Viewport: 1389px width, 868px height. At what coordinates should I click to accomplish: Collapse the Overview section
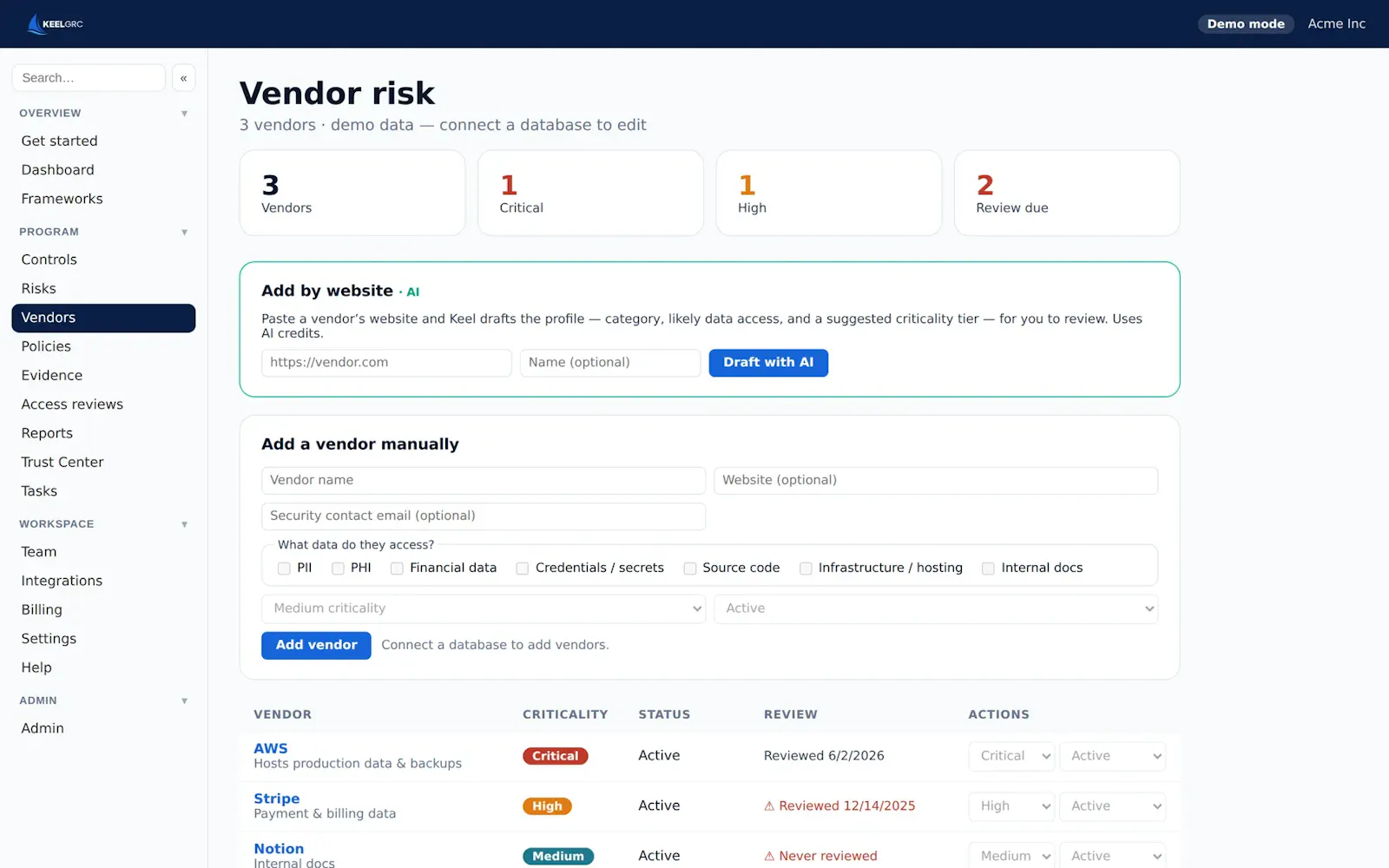click(x=184, y=114)
